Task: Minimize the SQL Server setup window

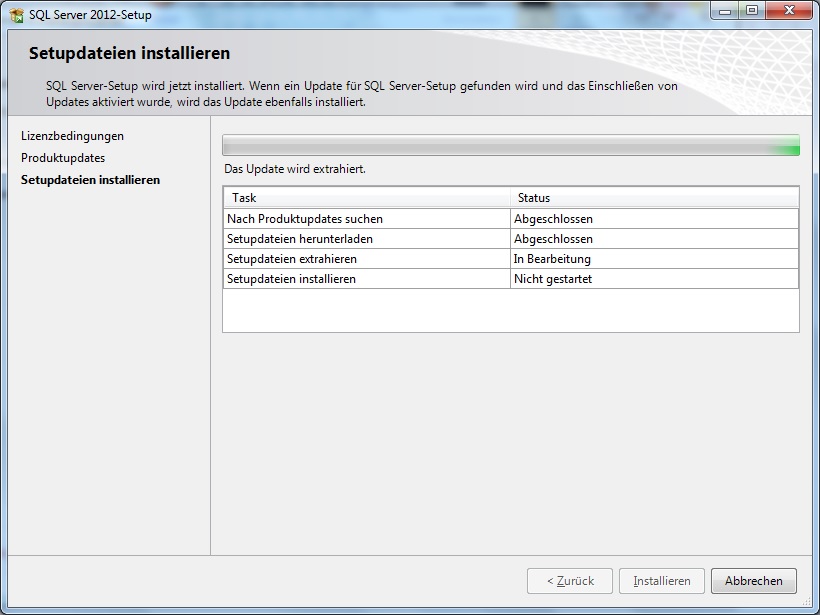Action: pos(724,10)
